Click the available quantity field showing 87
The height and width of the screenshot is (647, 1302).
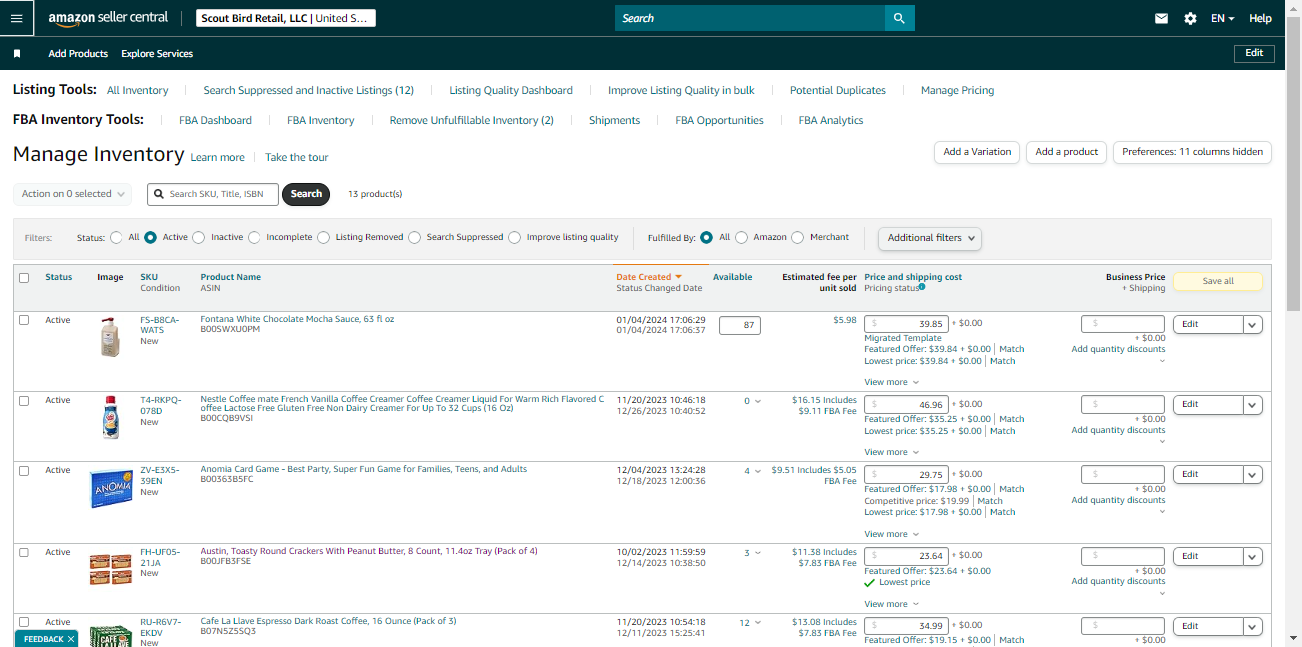coord(740,325)
